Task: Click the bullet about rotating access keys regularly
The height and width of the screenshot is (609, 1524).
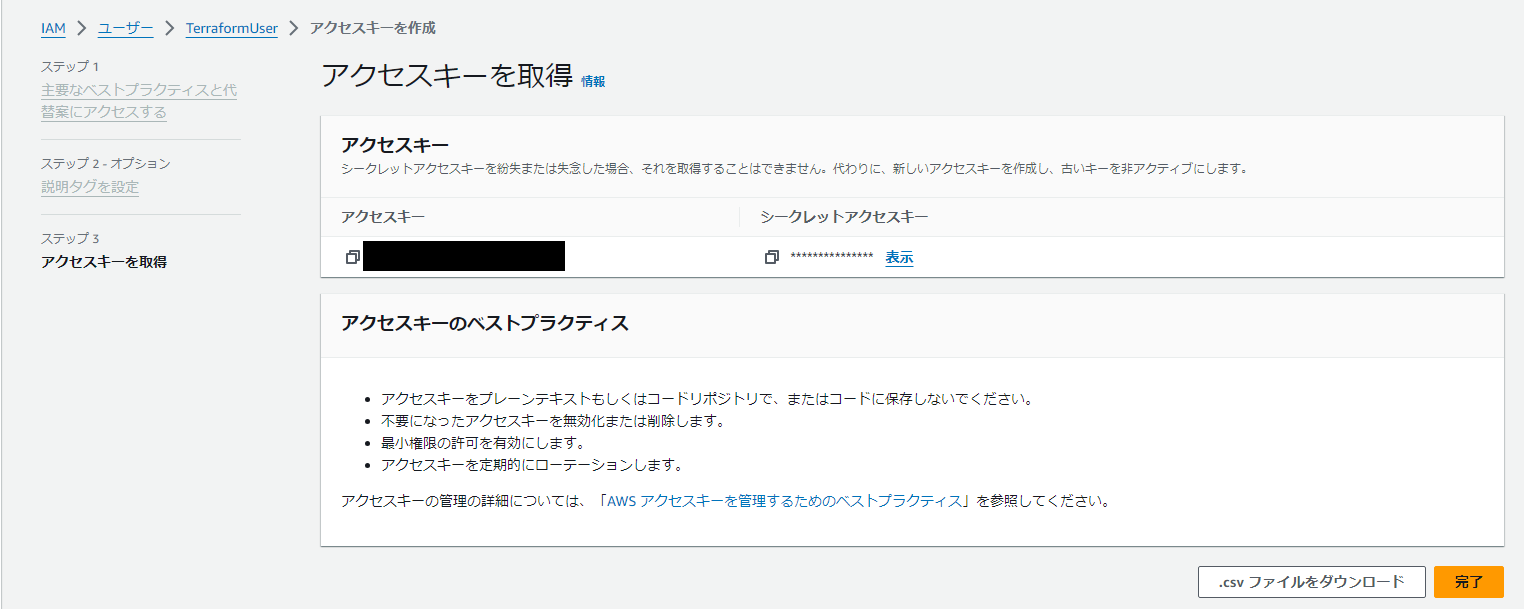Action: (531, 464)
